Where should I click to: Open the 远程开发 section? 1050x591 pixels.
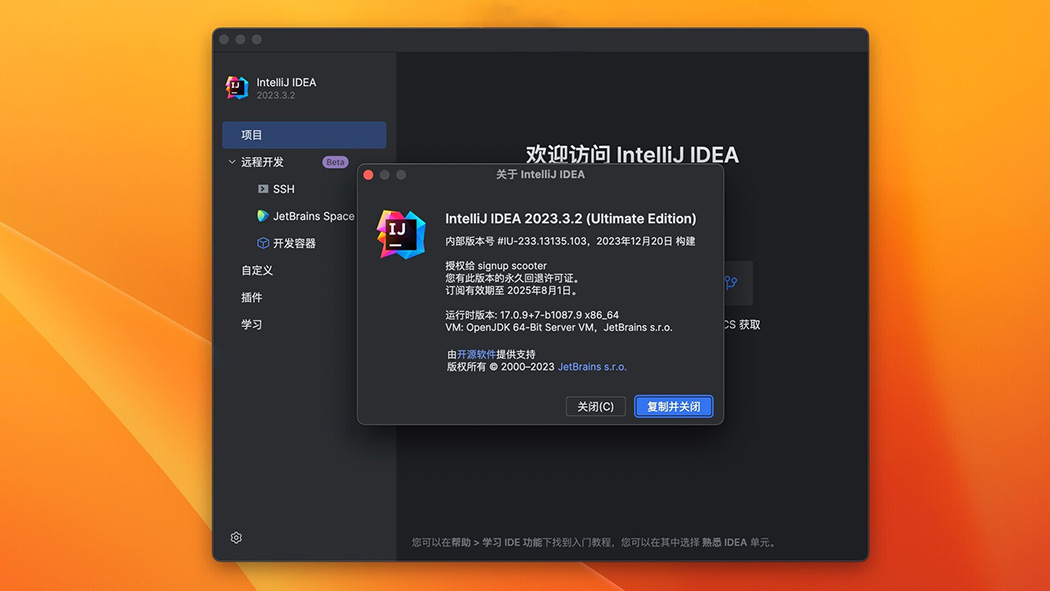click(262, 162)
